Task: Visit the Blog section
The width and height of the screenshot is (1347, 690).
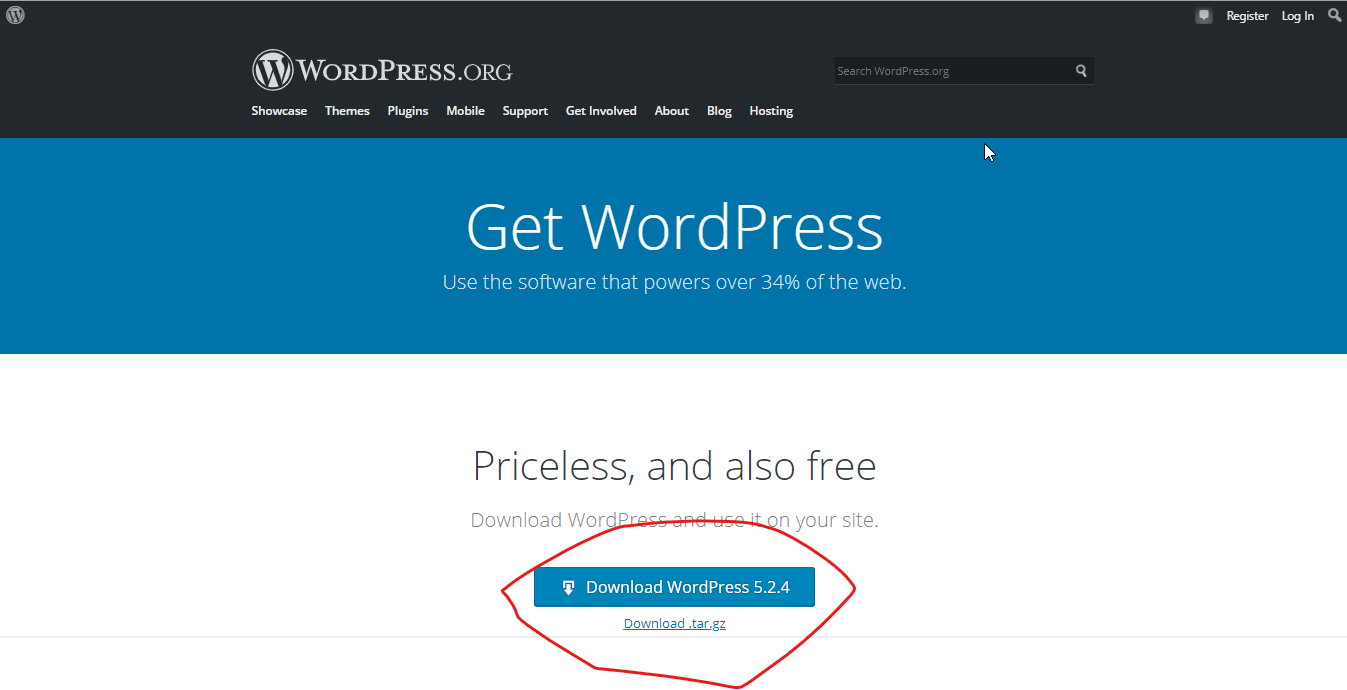Action: click(x=719, y=111)
